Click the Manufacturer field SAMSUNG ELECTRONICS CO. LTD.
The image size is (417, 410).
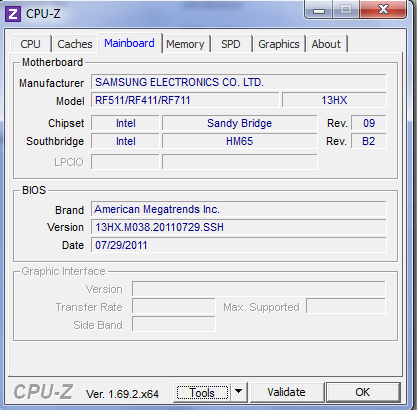[x=239, y=82]
